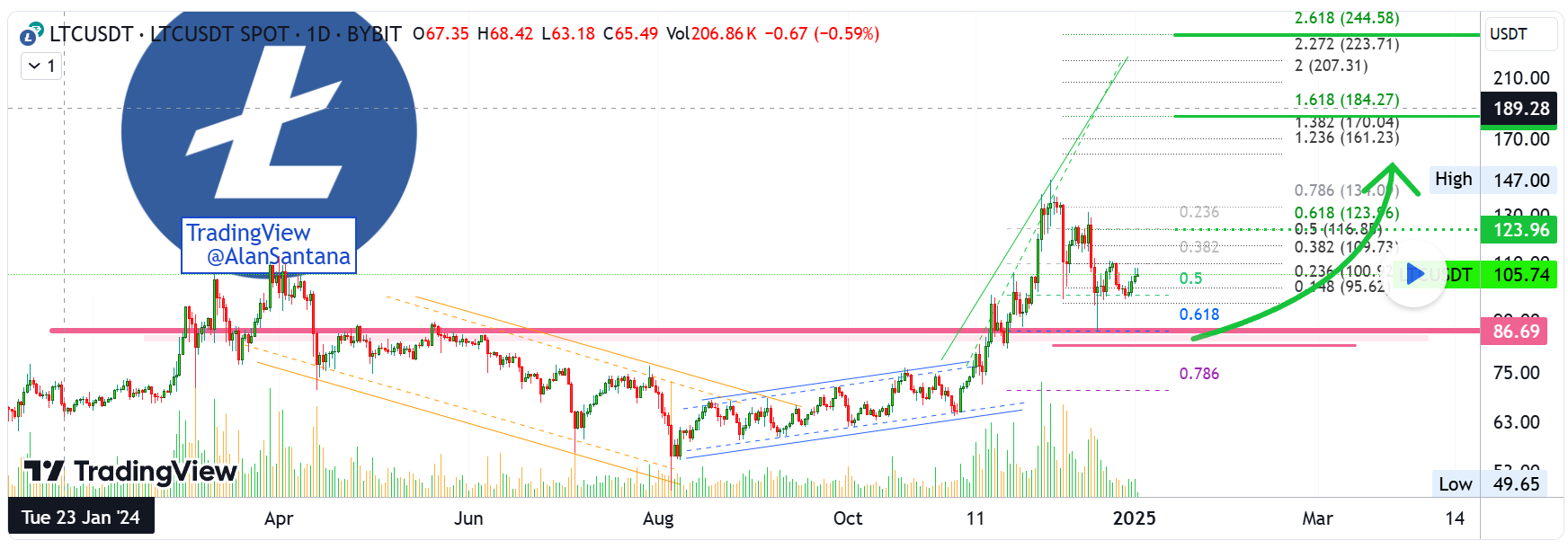Click the BYBIT exchange label in the header
The height and width of the screenshot is (549, 1568).
(x=374, y=34)
